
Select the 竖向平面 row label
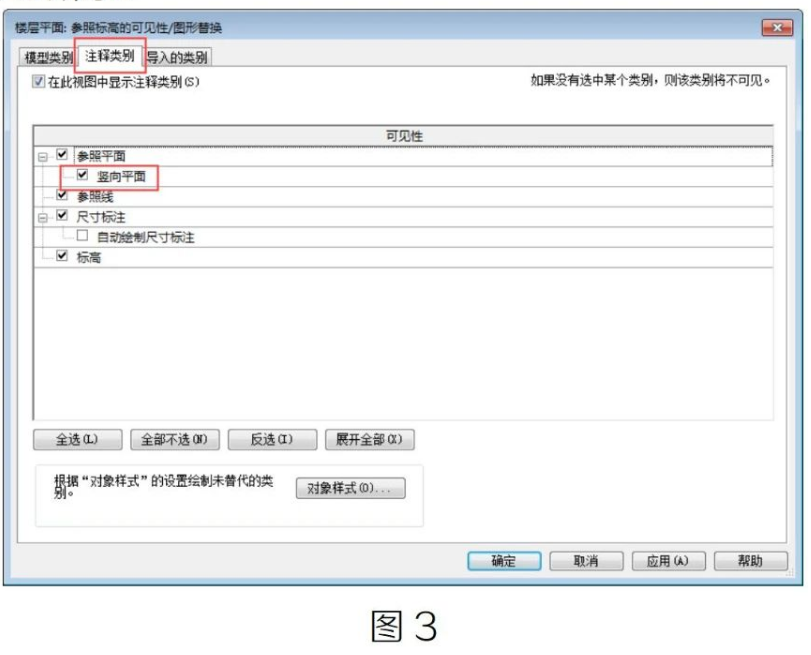tap(122, 176)
